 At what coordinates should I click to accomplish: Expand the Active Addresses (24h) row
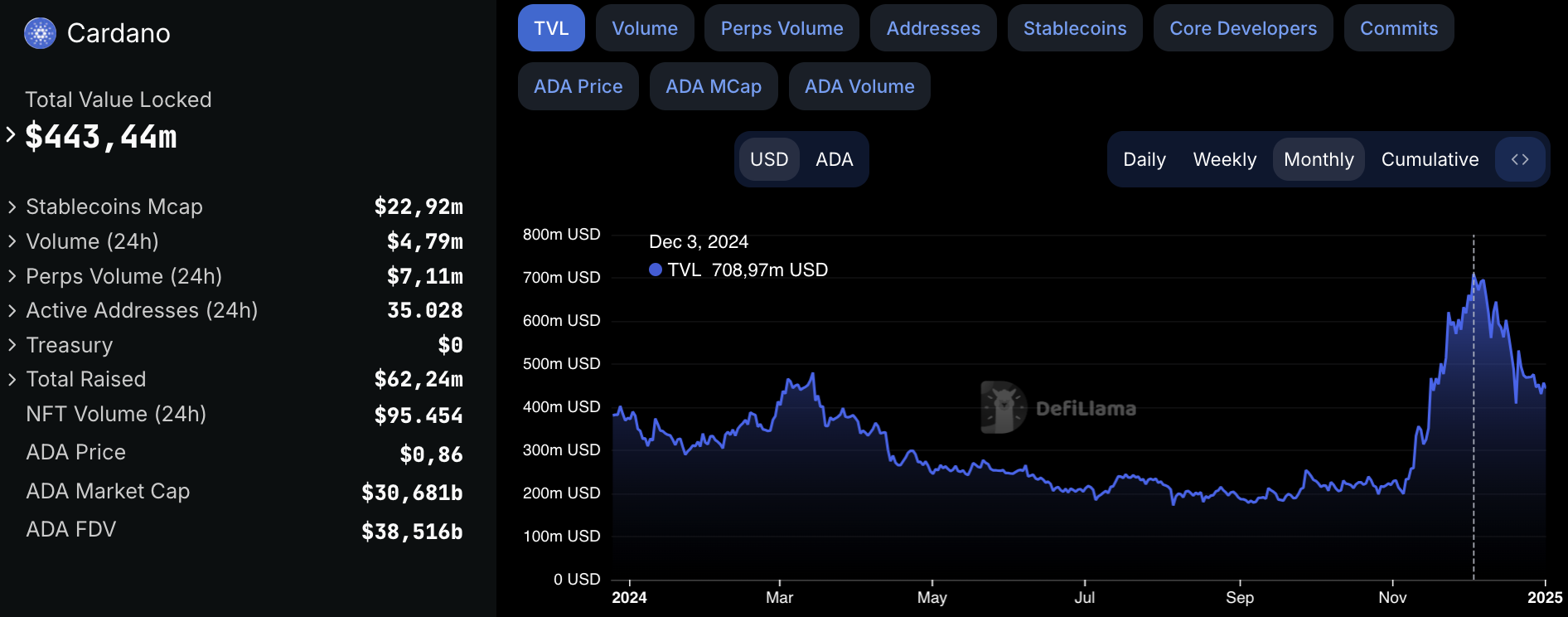point(12,310)
